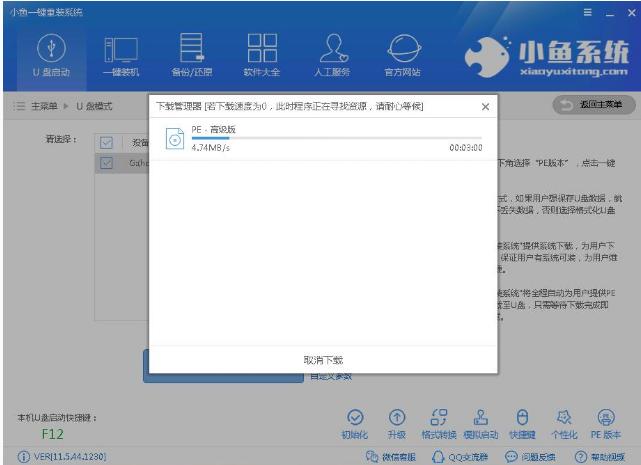Click the 格式转换 icon
641x465 pixels.
pos(438,423)
